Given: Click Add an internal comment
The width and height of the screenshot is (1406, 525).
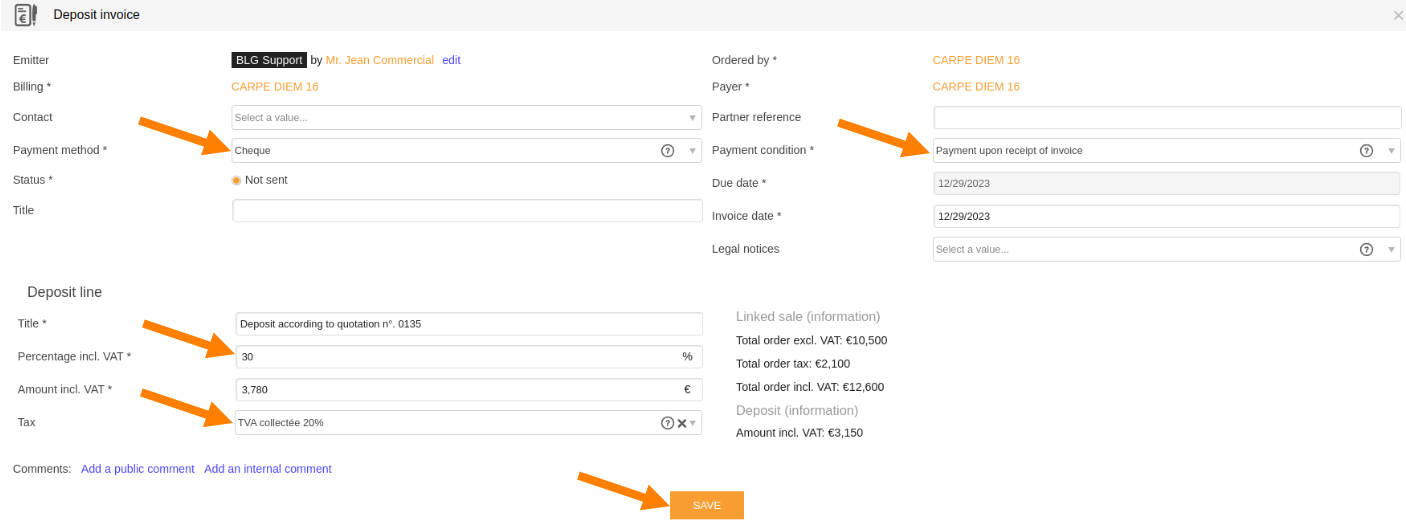Looking at the screenshot, I should click(268, 469).
